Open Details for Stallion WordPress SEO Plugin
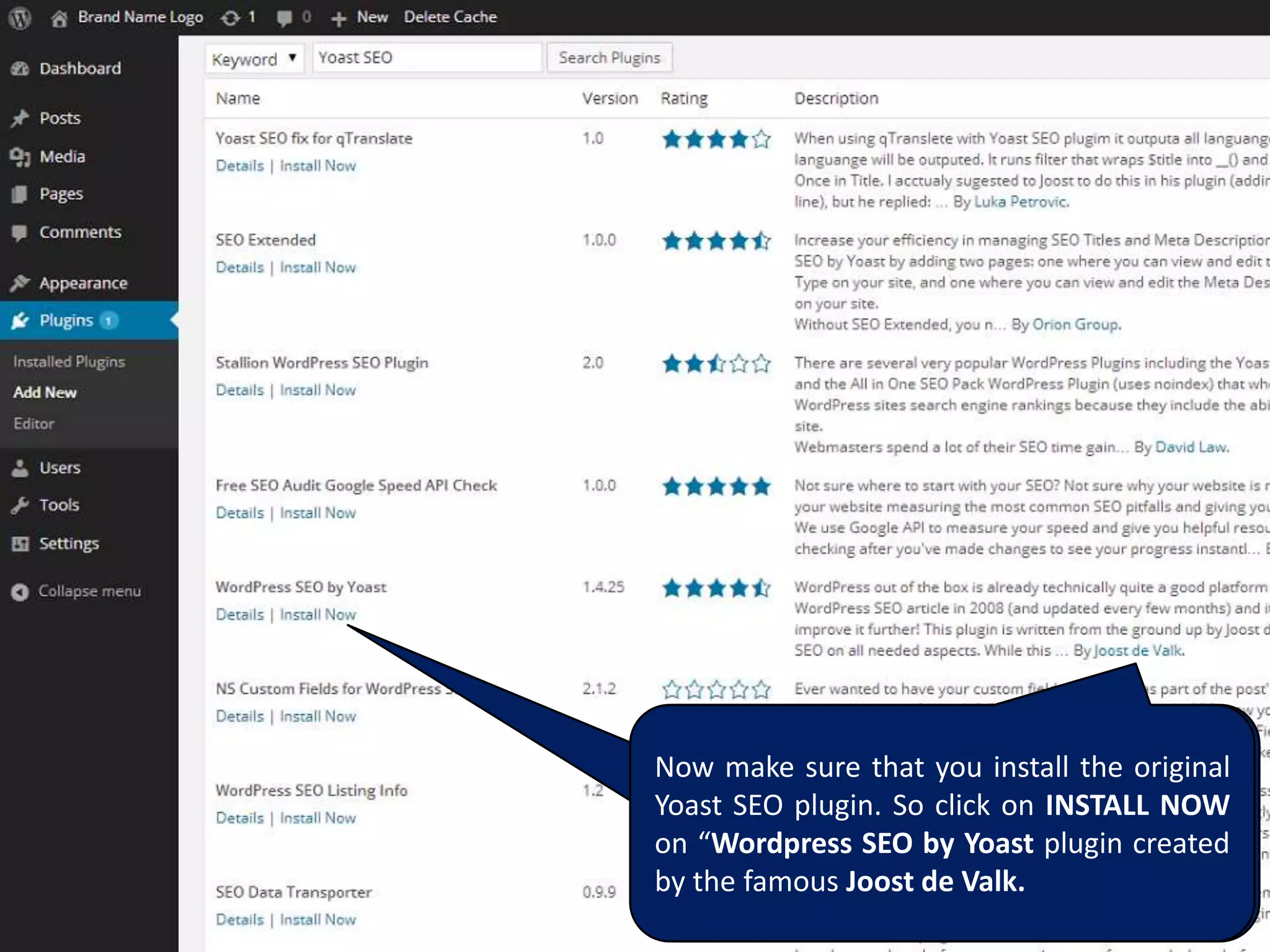The width and height of the screenshot is (1270, 952). click(240, 390)
